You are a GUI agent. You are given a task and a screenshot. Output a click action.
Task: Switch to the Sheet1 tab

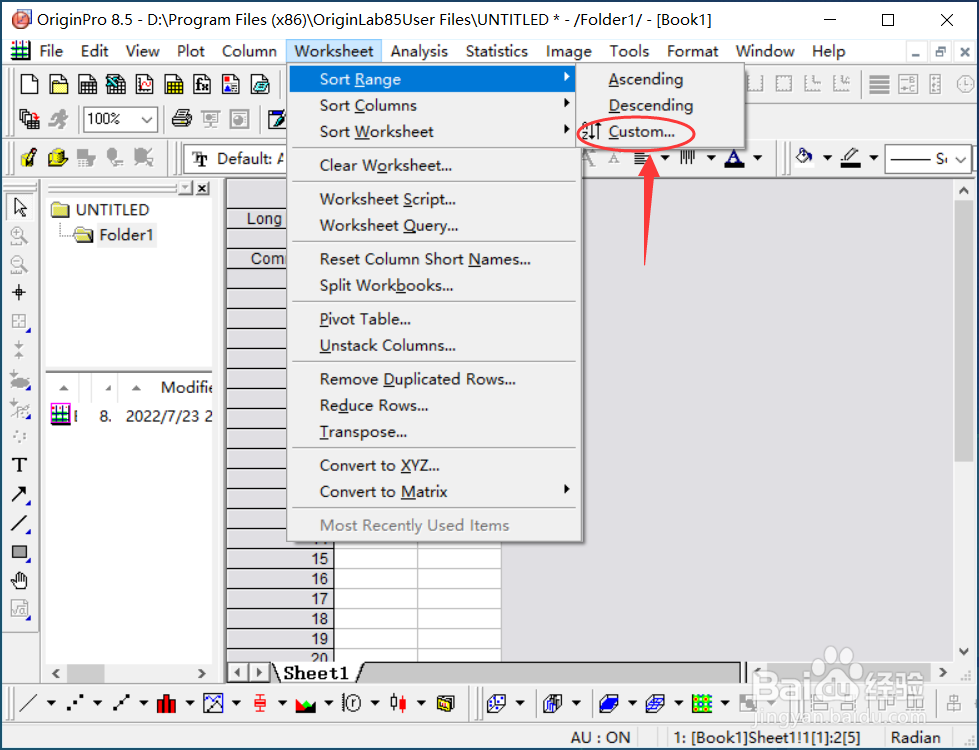315,673
